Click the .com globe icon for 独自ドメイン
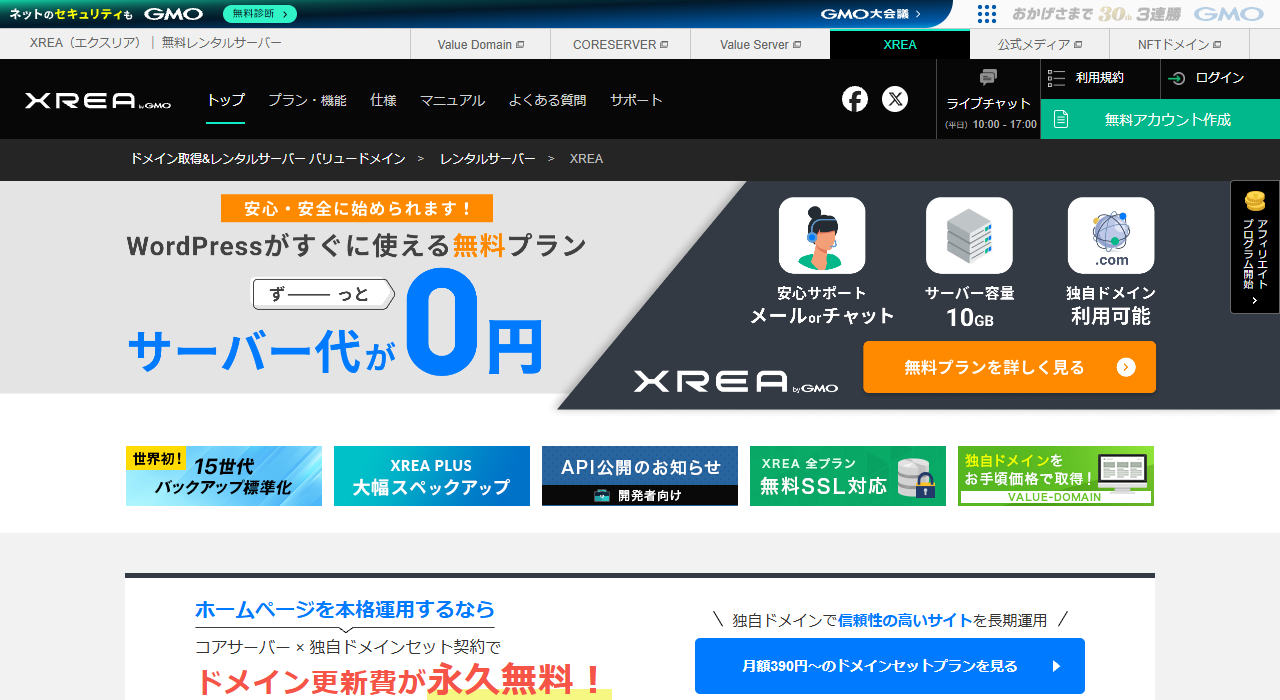The image size is (1280, 700). tap(1110, 235)
